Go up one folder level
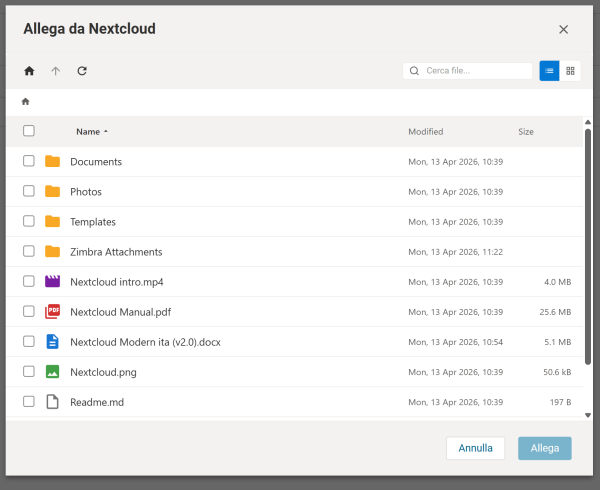The height and width of the screenshot is (490, 600). (x=56, y=71)
